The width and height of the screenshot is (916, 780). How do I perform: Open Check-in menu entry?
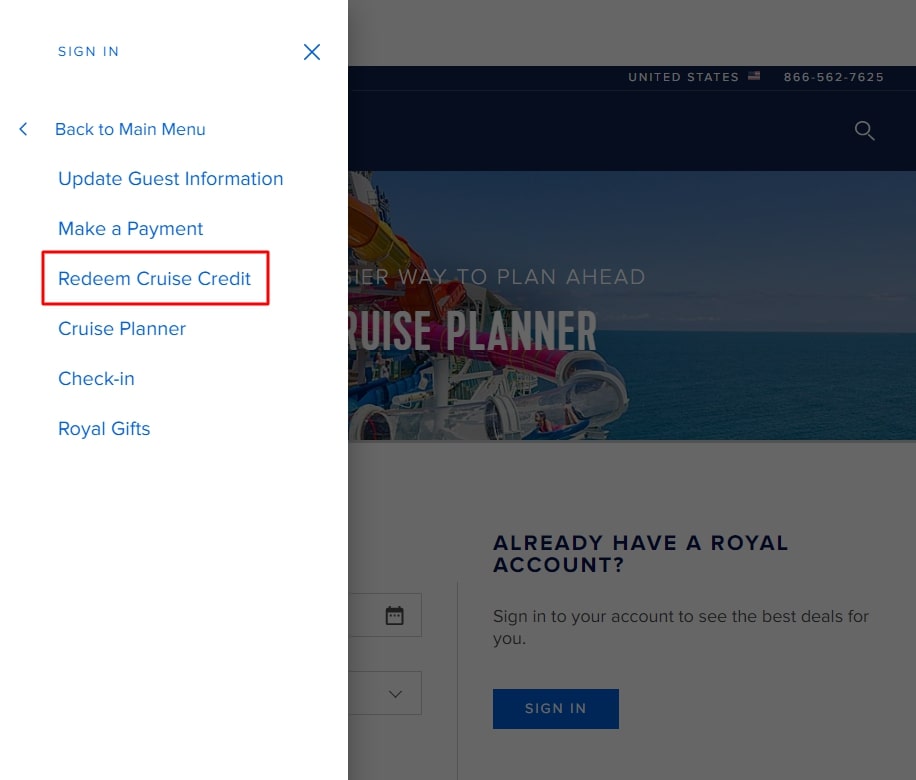(x=96, y=379)
